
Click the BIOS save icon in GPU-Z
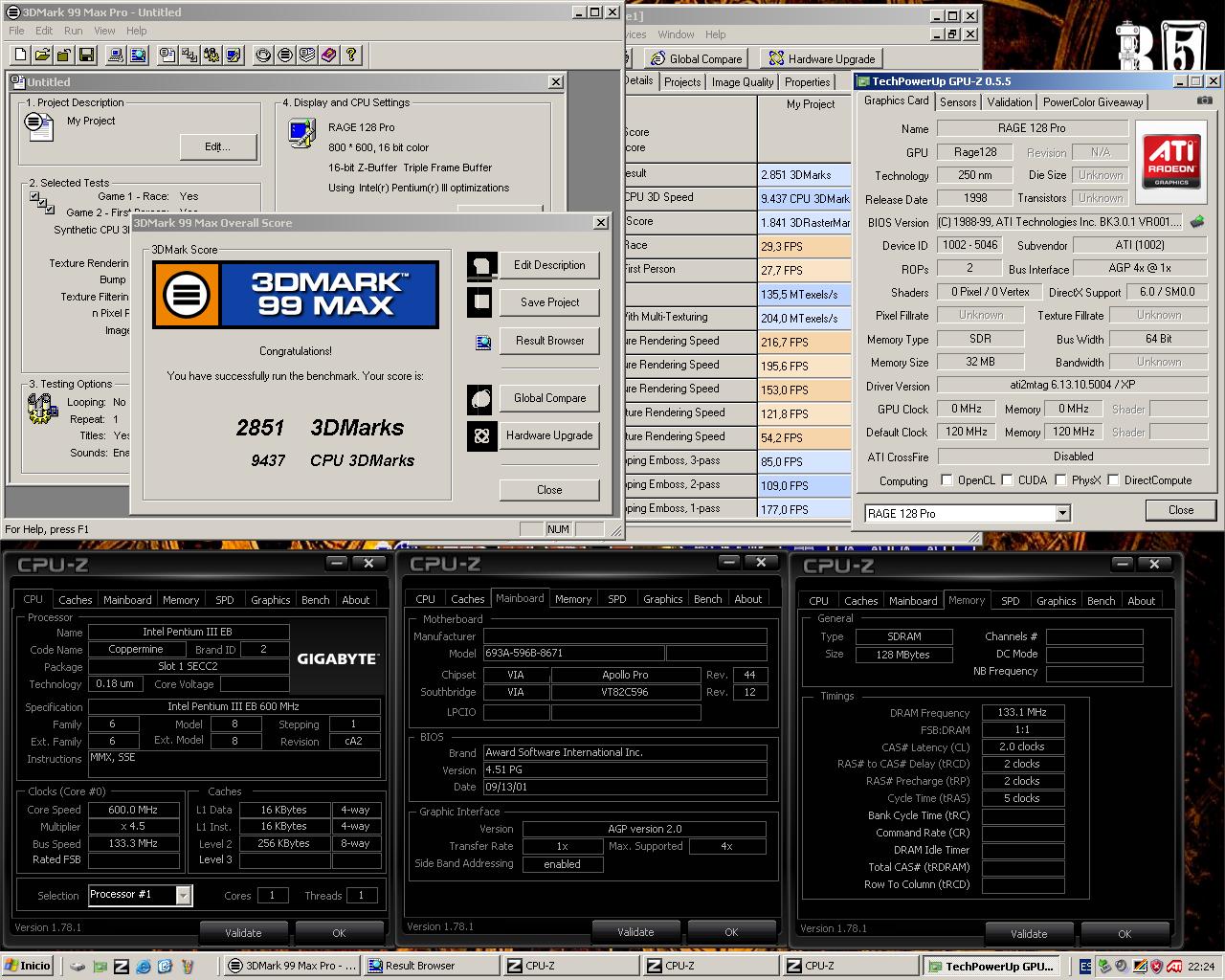(1196, 222)
